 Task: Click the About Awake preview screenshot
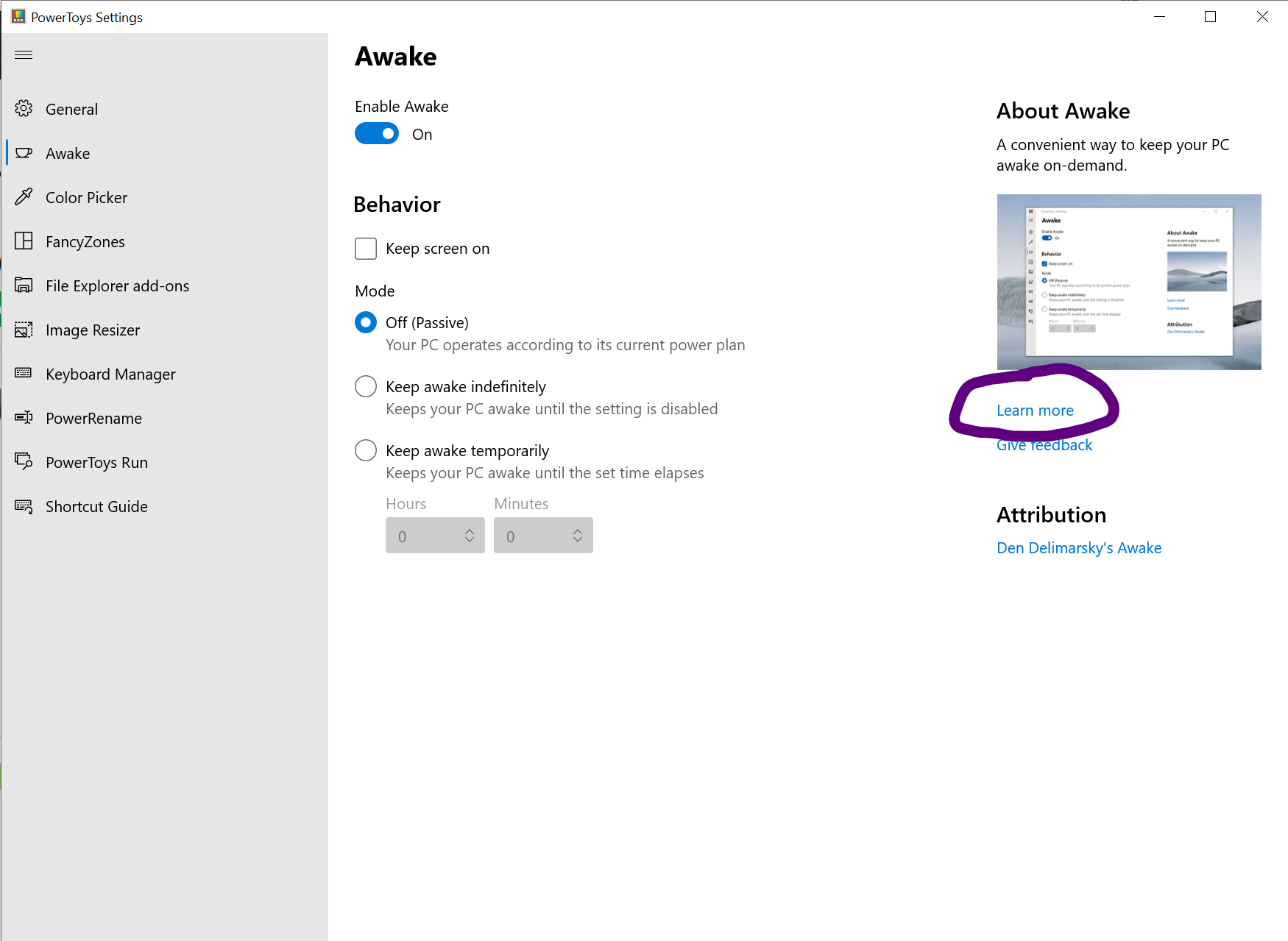[1128, 282]
